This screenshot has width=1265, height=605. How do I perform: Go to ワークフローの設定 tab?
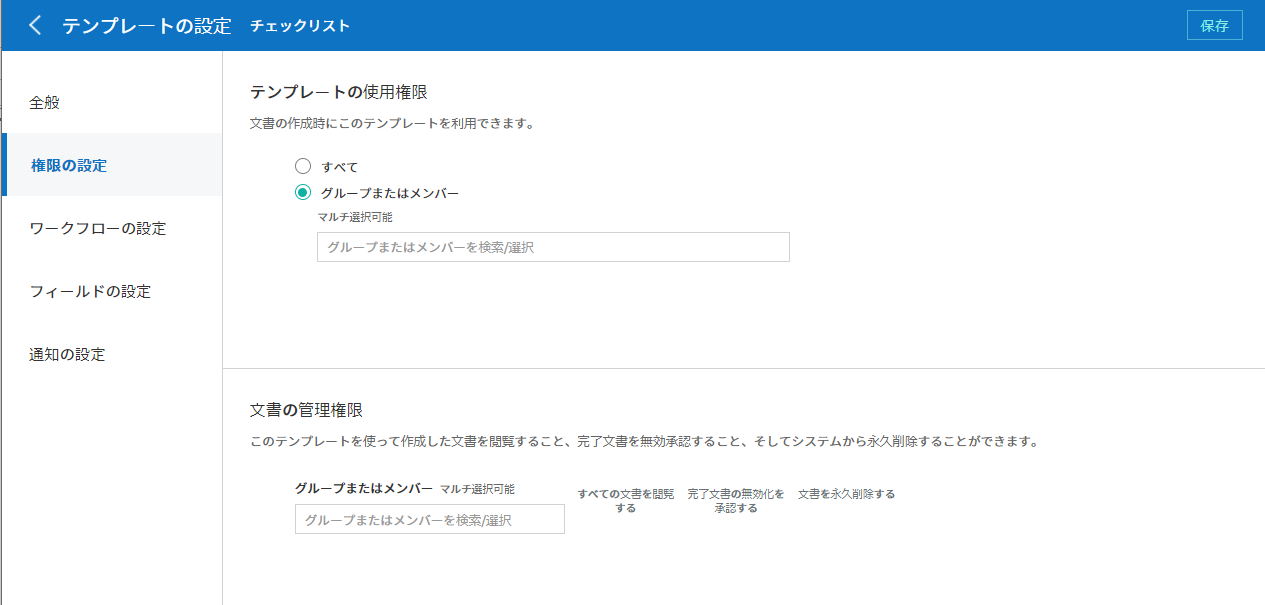point(112,228)
